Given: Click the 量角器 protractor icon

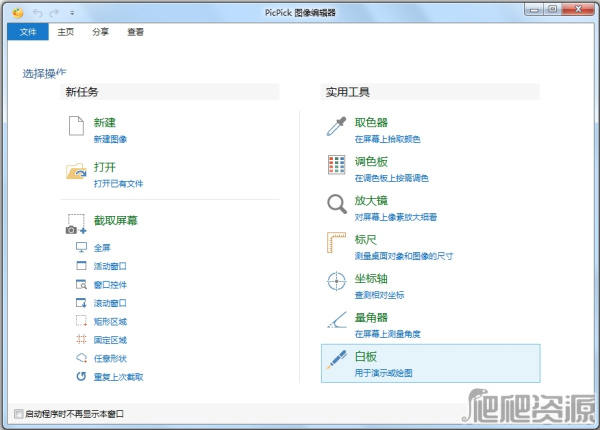Looking at the screenshot, I should (337, 320).
